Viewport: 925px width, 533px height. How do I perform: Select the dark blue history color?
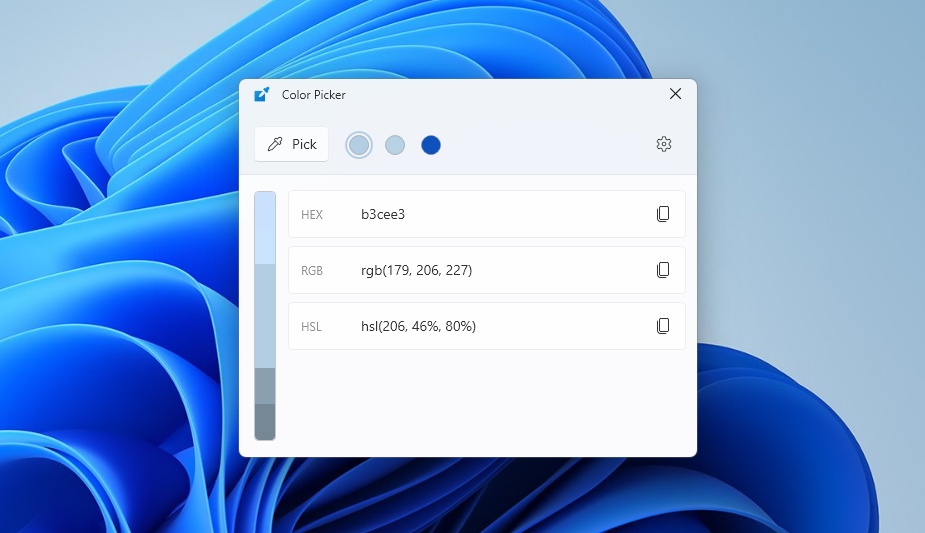[431, 145]
